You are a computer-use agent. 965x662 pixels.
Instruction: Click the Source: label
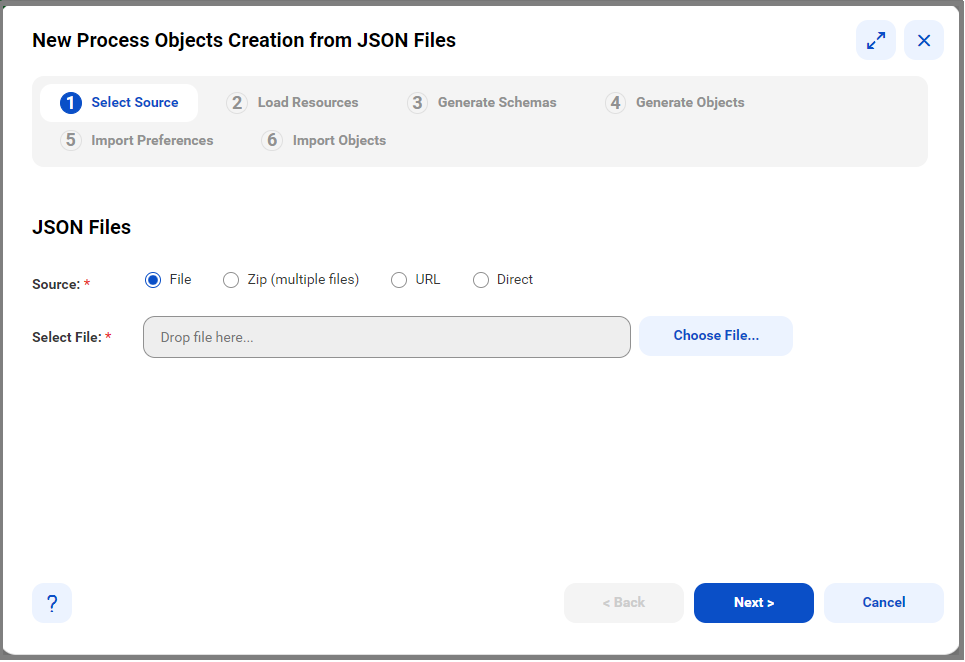point(56,284)
